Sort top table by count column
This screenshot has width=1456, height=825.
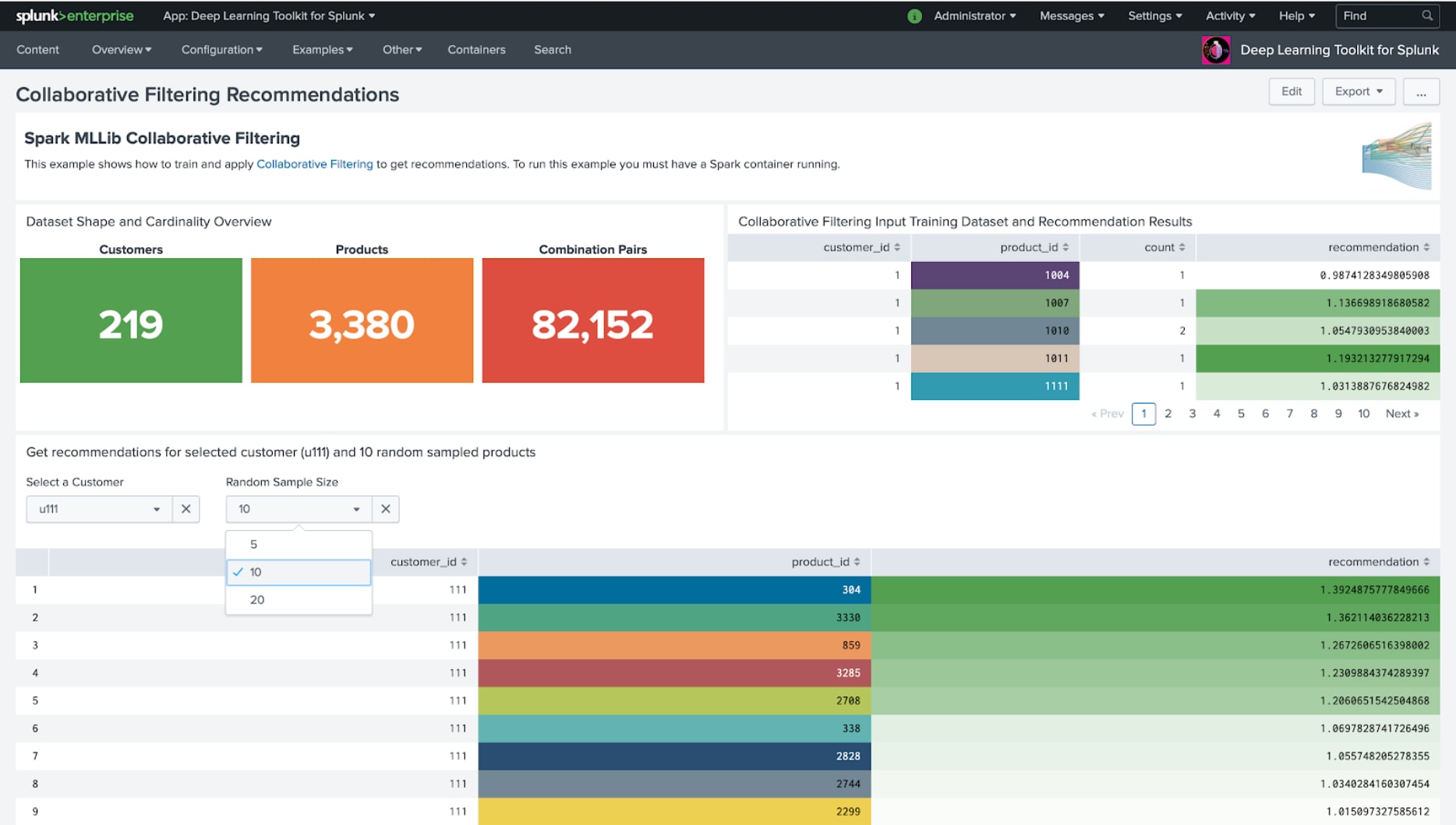[x=1164, y=247]
